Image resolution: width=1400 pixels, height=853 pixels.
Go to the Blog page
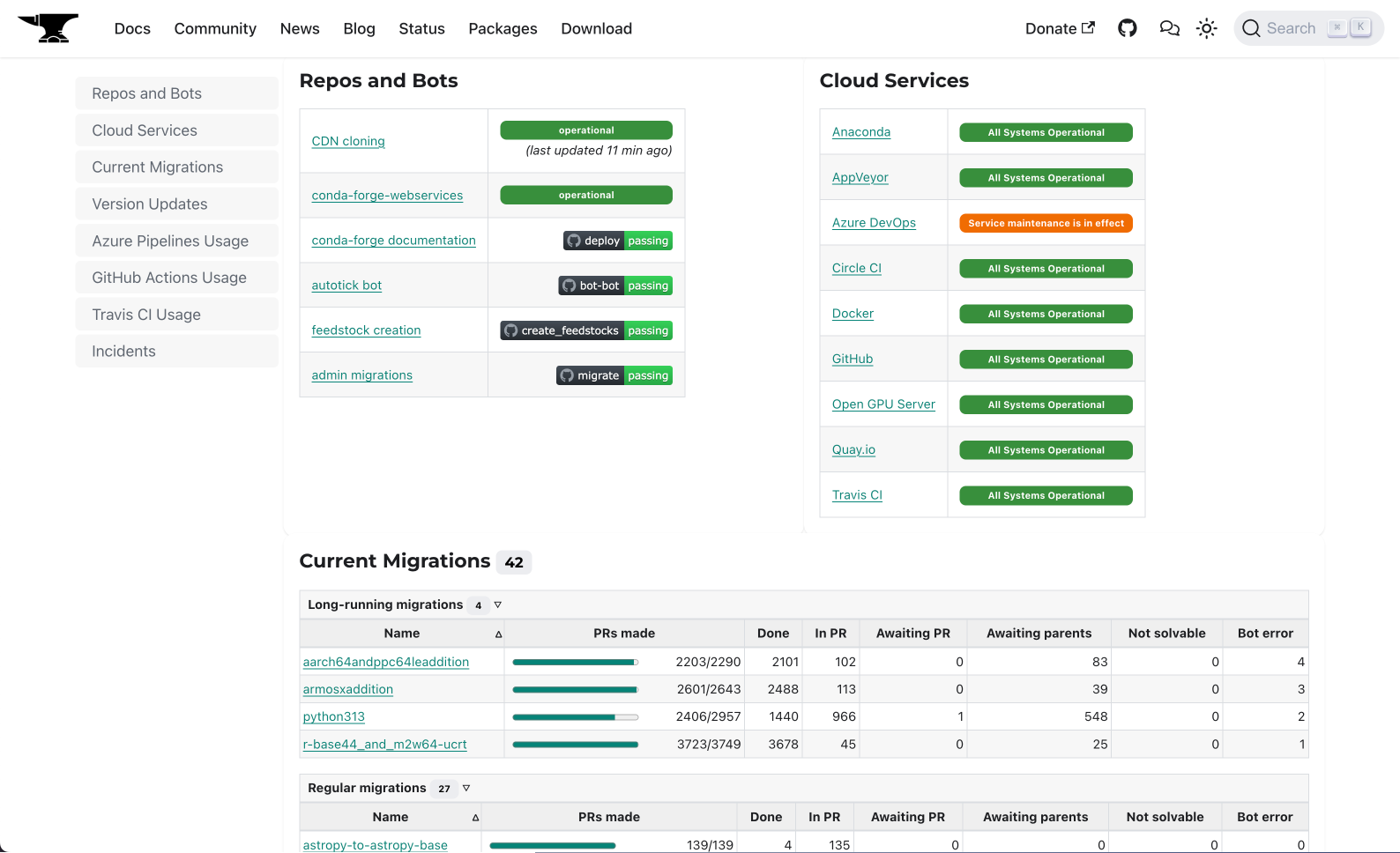359,28
